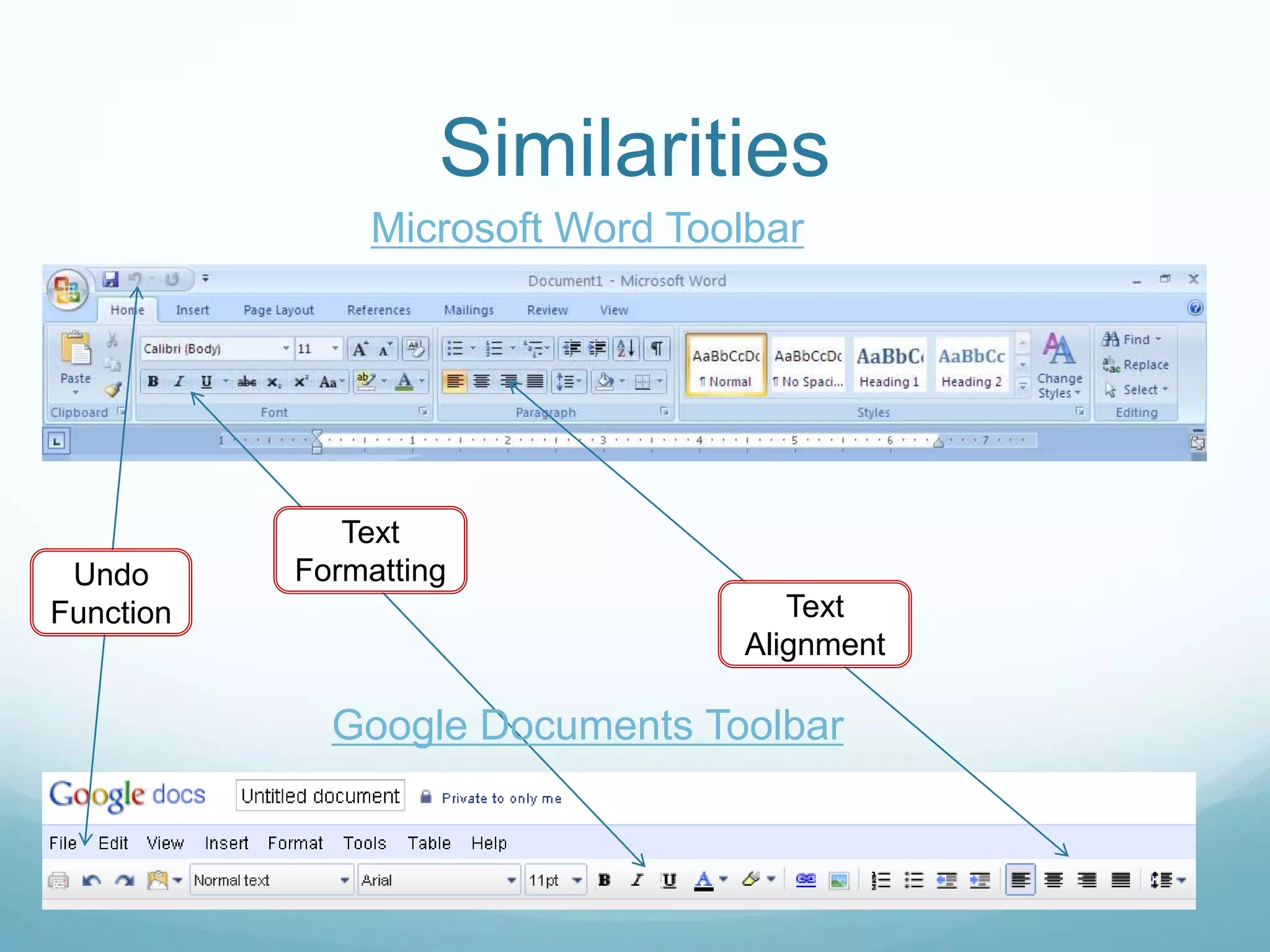
Task: Click the Save icon in Word's quick access bar
Action: coord(110,280)
